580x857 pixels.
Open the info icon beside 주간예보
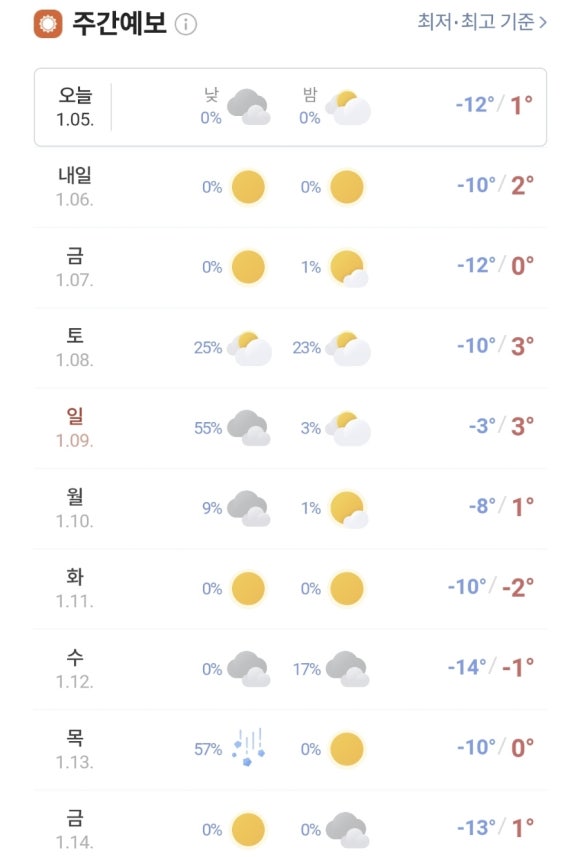185,25
